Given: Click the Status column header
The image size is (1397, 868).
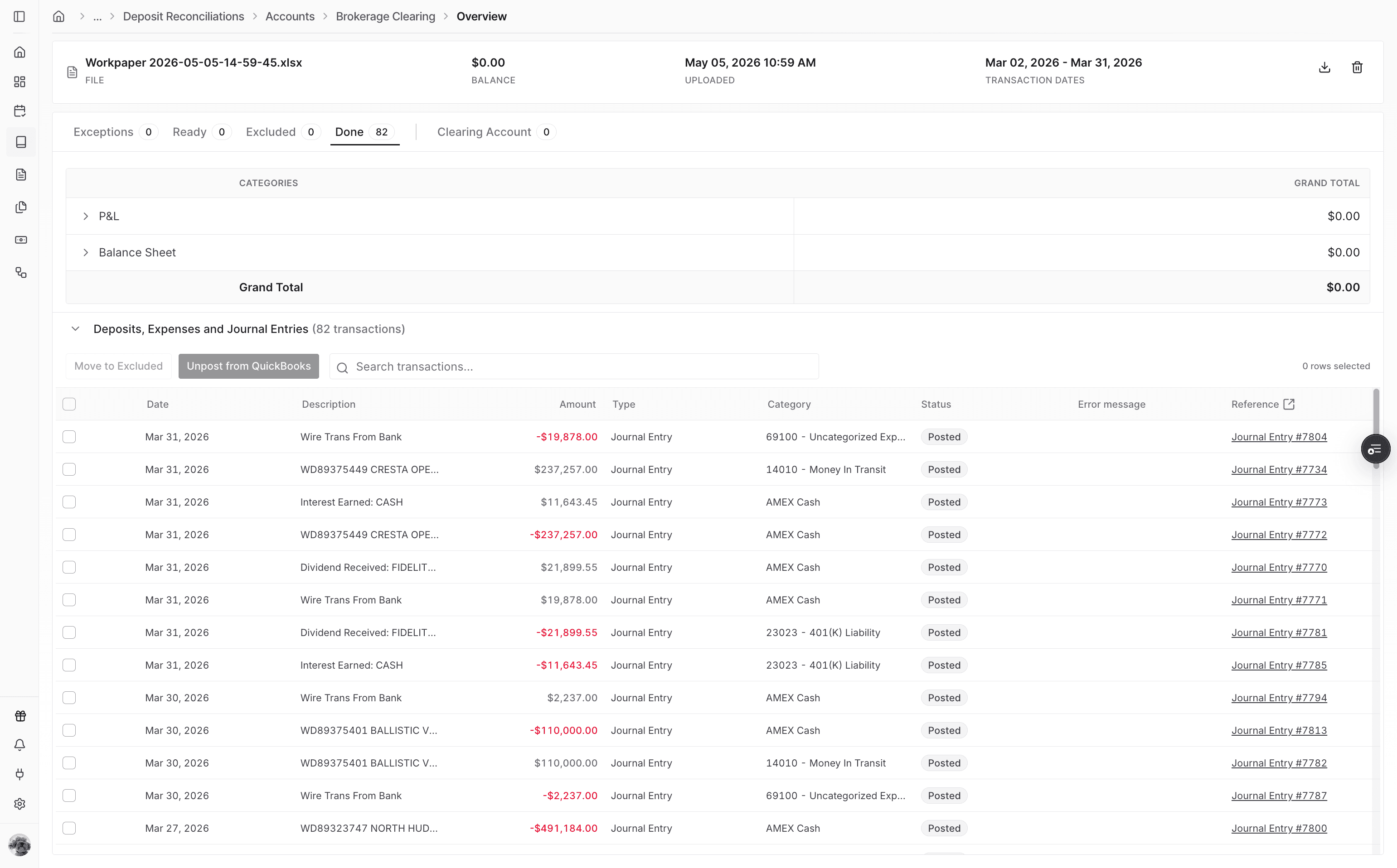Looking at the screenshot, I should (x=936, y=404).
